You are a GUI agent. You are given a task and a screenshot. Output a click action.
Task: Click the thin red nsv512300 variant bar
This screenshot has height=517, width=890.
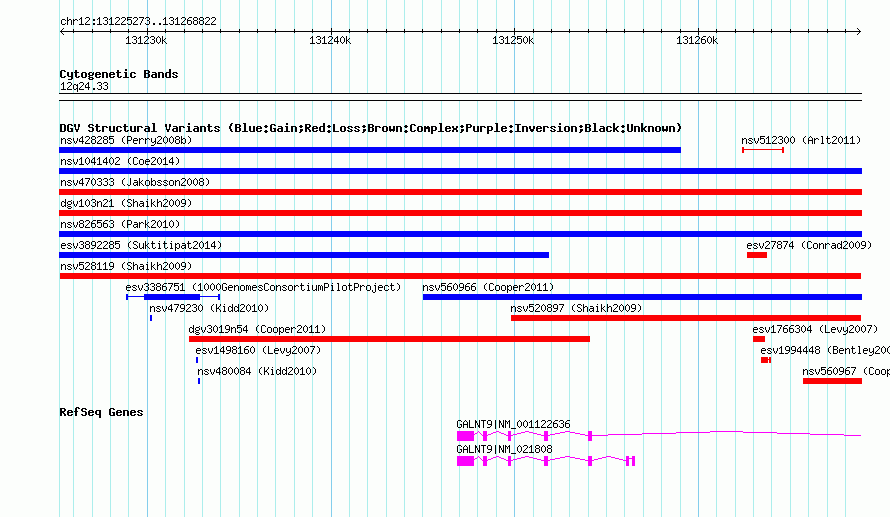coord(763,150)
